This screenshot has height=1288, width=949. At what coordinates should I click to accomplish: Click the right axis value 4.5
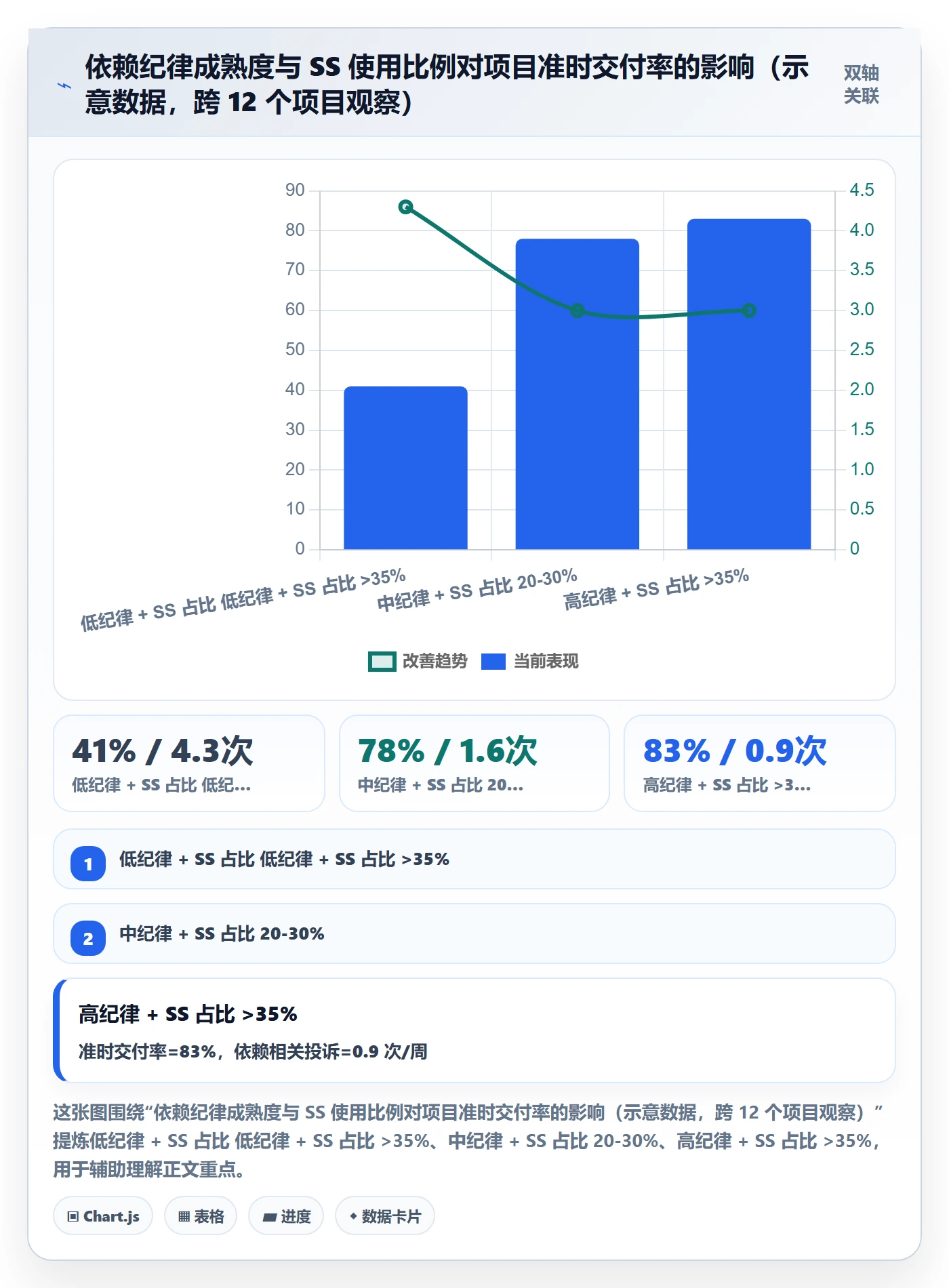[862, 190]
